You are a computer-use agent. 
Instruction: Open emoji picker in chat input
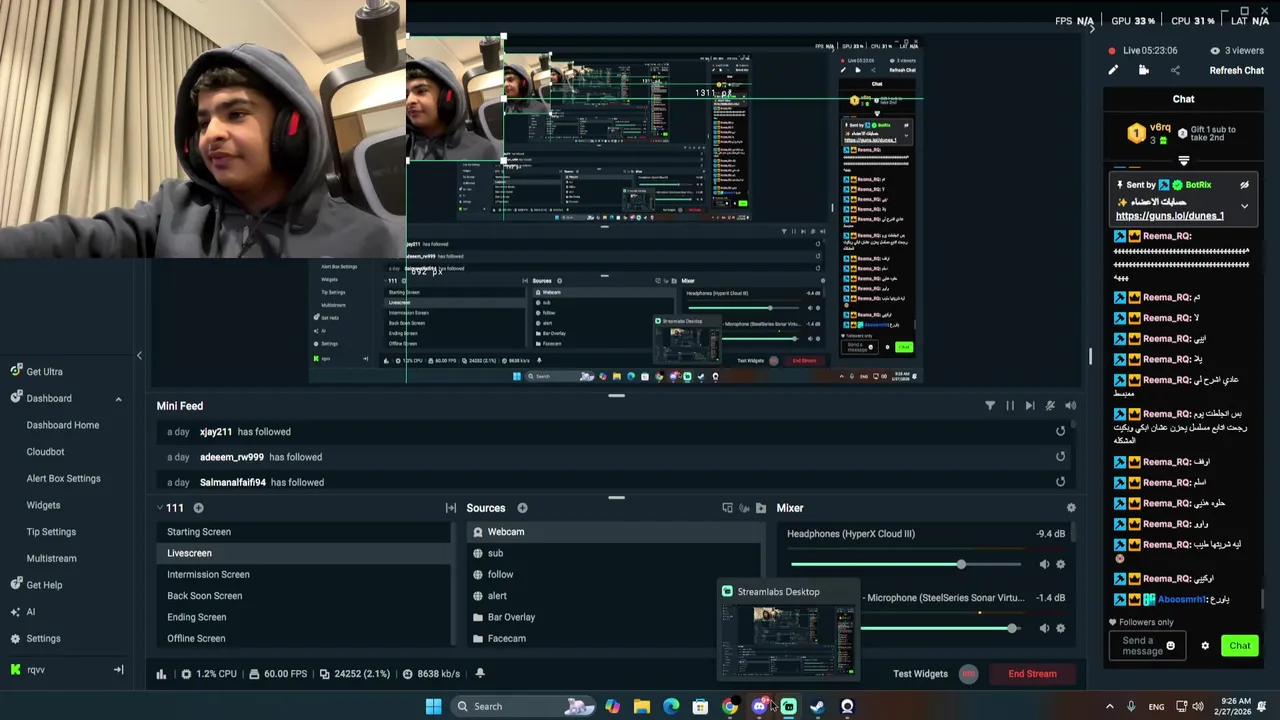(1170, 646)
